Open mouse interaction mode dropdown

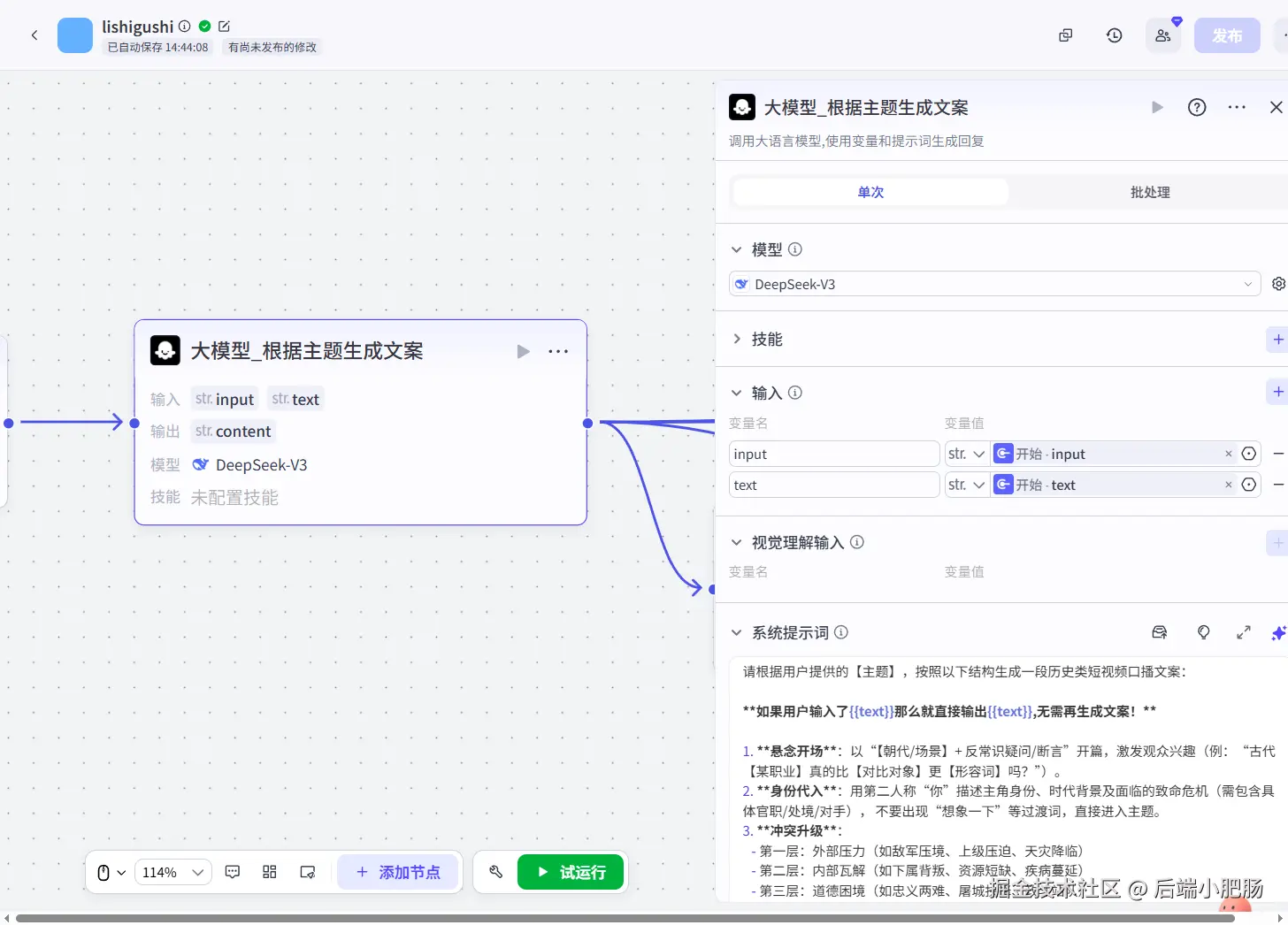point(111,873)
